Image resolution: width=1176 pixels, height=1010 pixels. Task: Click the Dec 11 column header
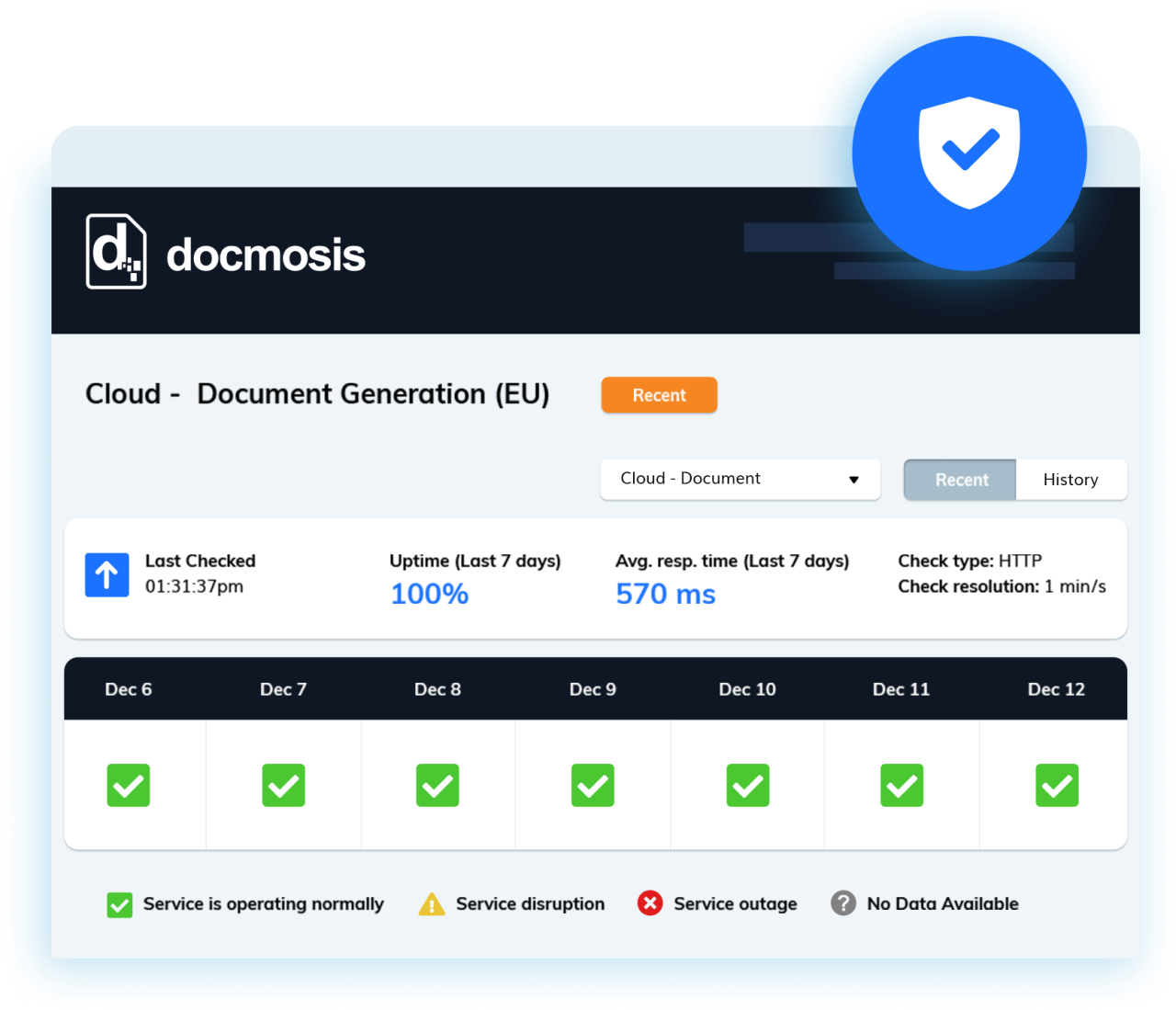(x=901, y=689)
